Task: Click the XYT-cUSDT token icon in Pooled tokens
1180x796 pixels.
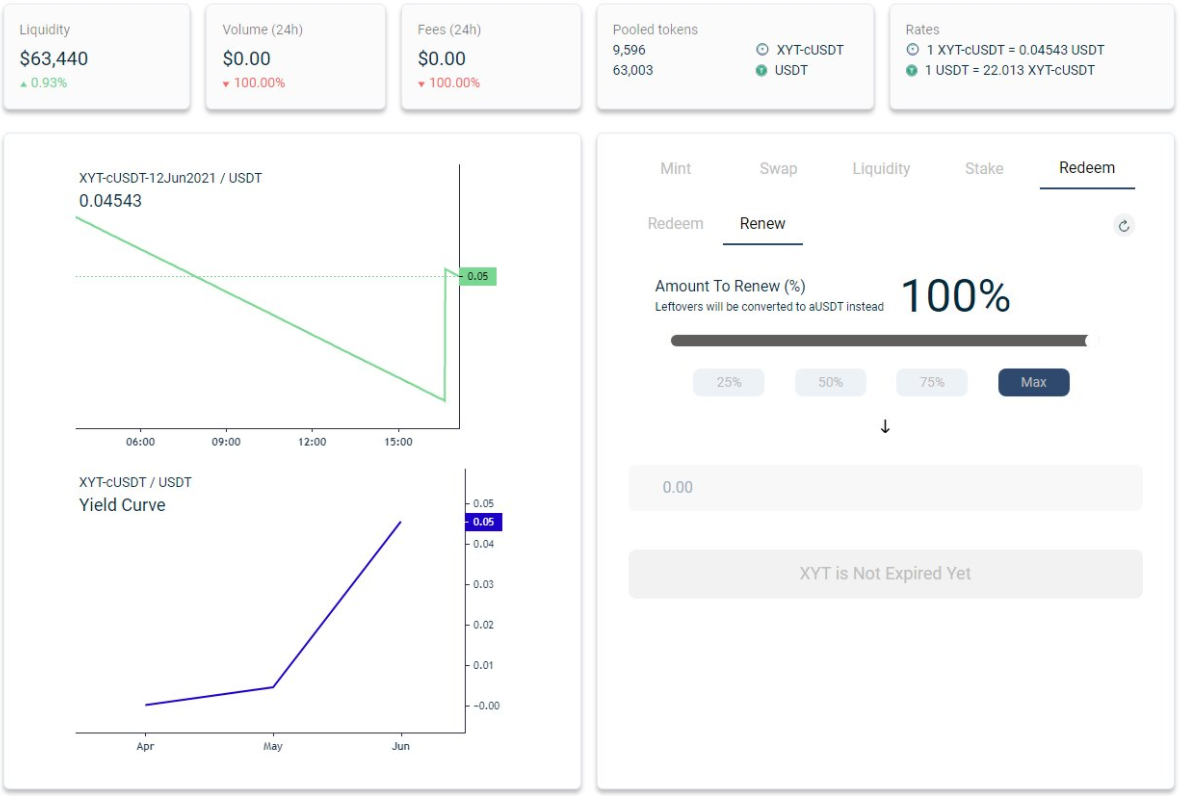Action: coord(762,50)
